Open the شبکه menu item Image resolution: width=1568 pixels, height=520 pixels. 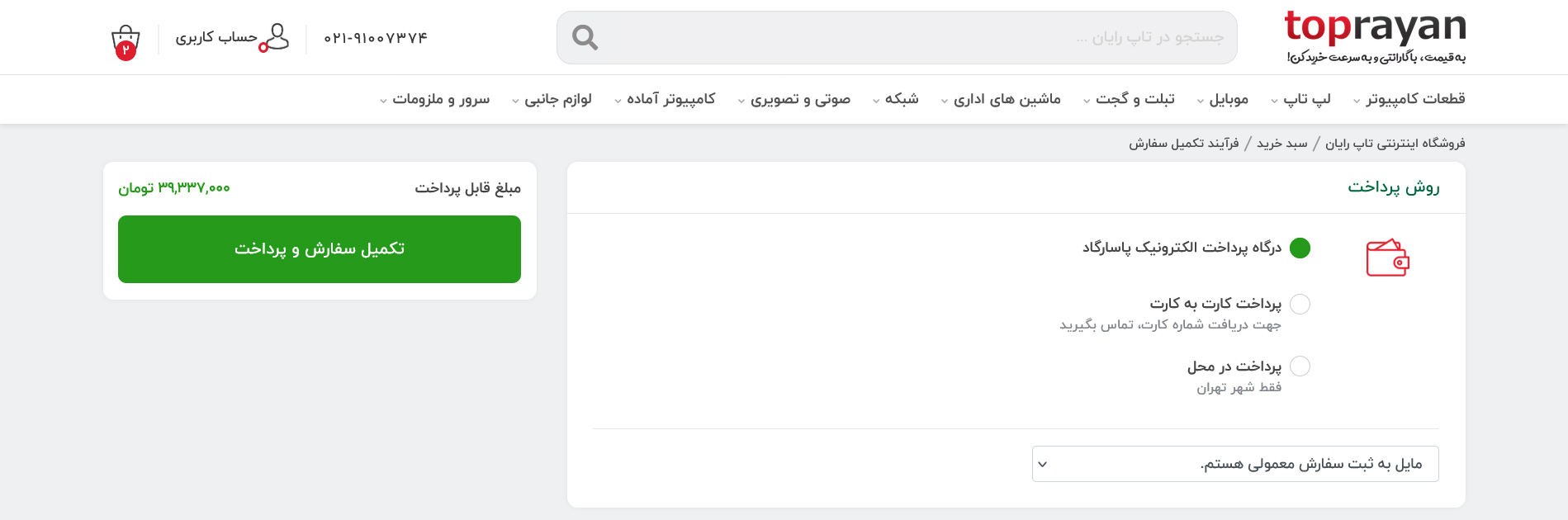896,99
